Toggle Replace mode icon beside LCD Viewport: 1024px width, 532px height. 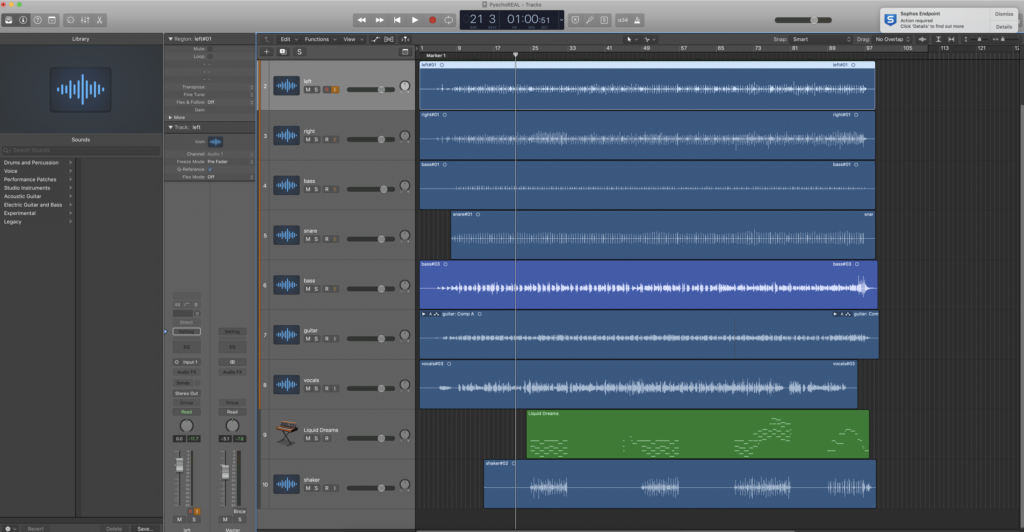pos(575,20)
